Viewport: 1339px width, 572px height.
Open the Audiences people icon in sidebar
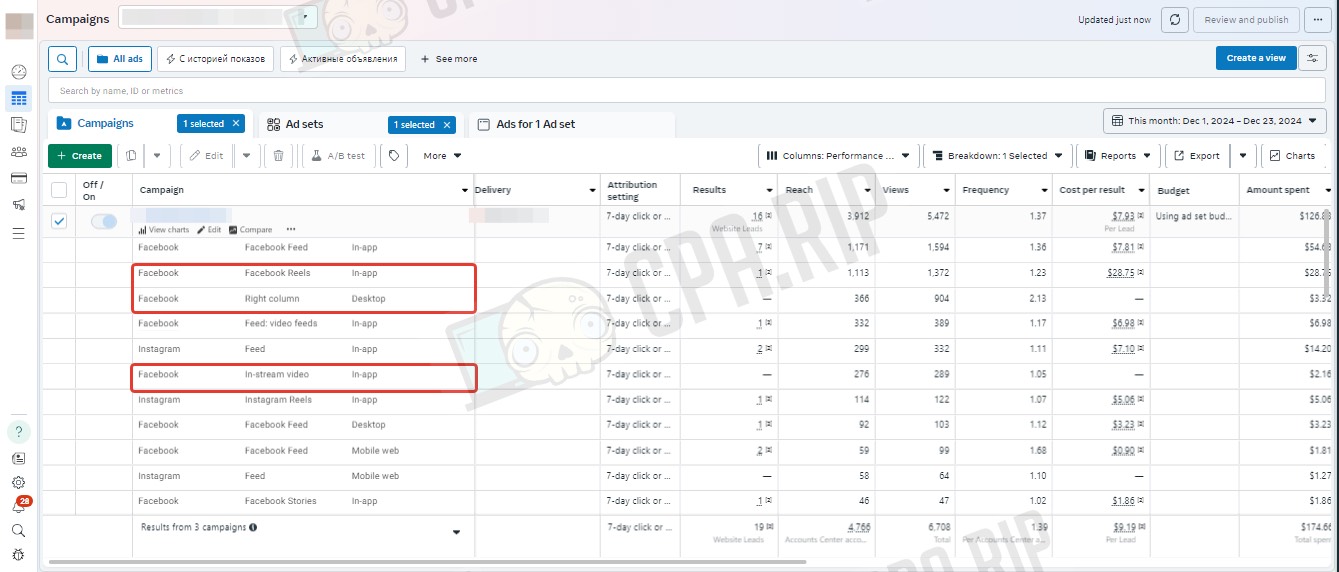pos(18,152)
